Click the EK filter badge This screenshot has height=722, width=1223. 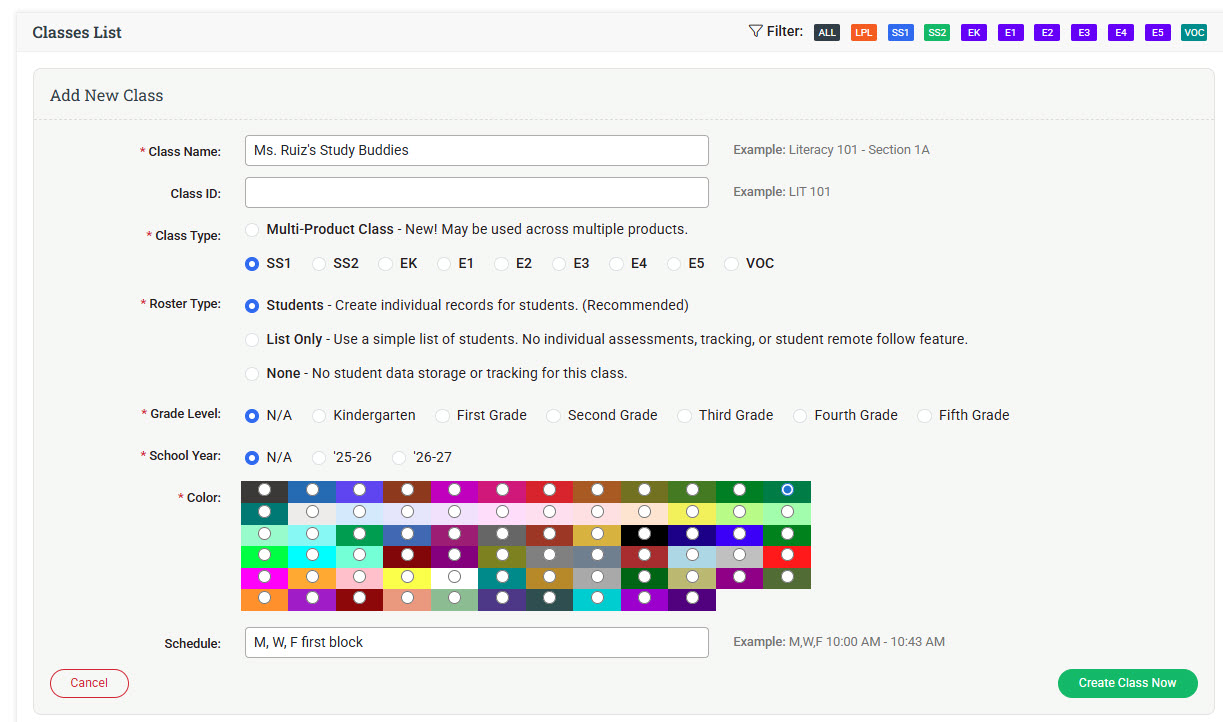point(973,31)
